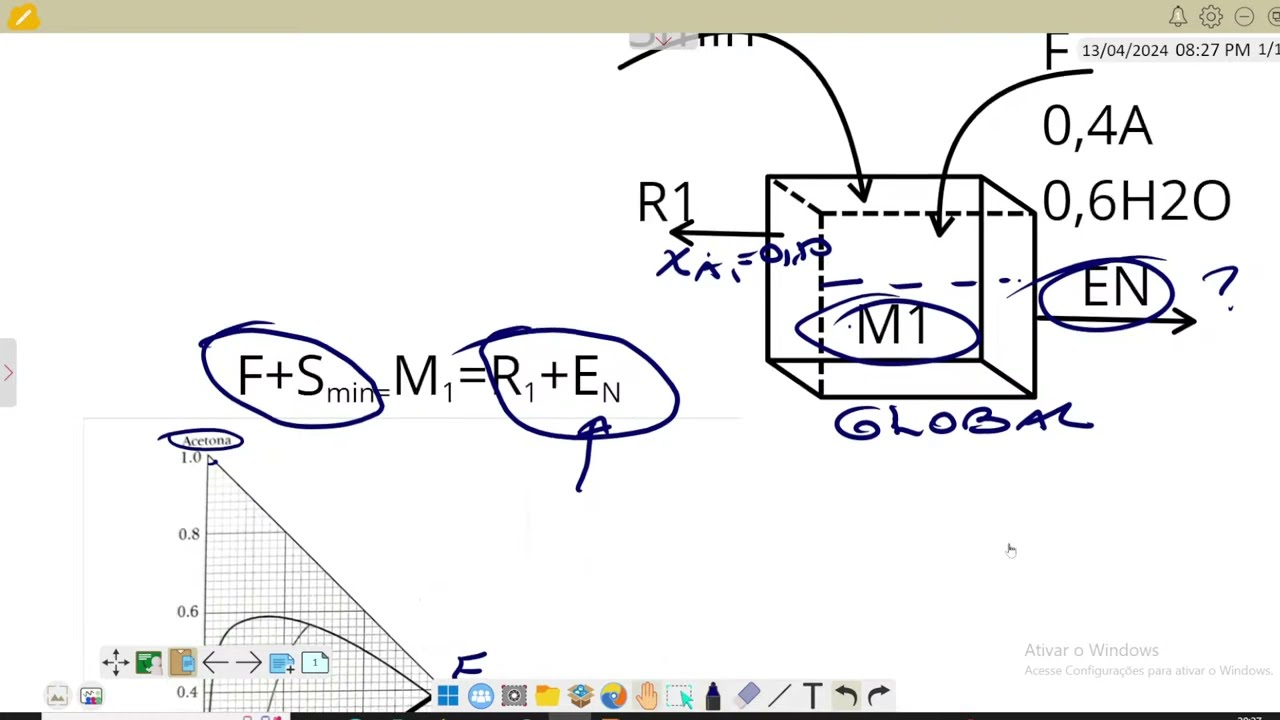Undo the last stroke
The height and width of the screenshot is (720, 1280).
(845, 696)
